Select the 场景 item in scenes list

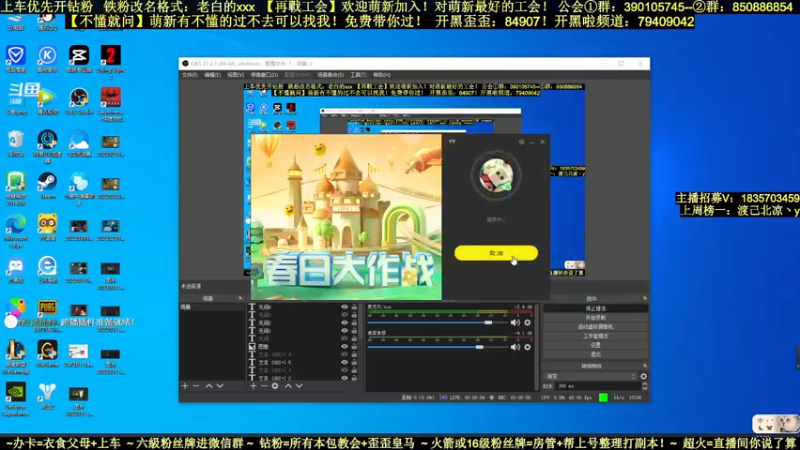tap(212, 307)
